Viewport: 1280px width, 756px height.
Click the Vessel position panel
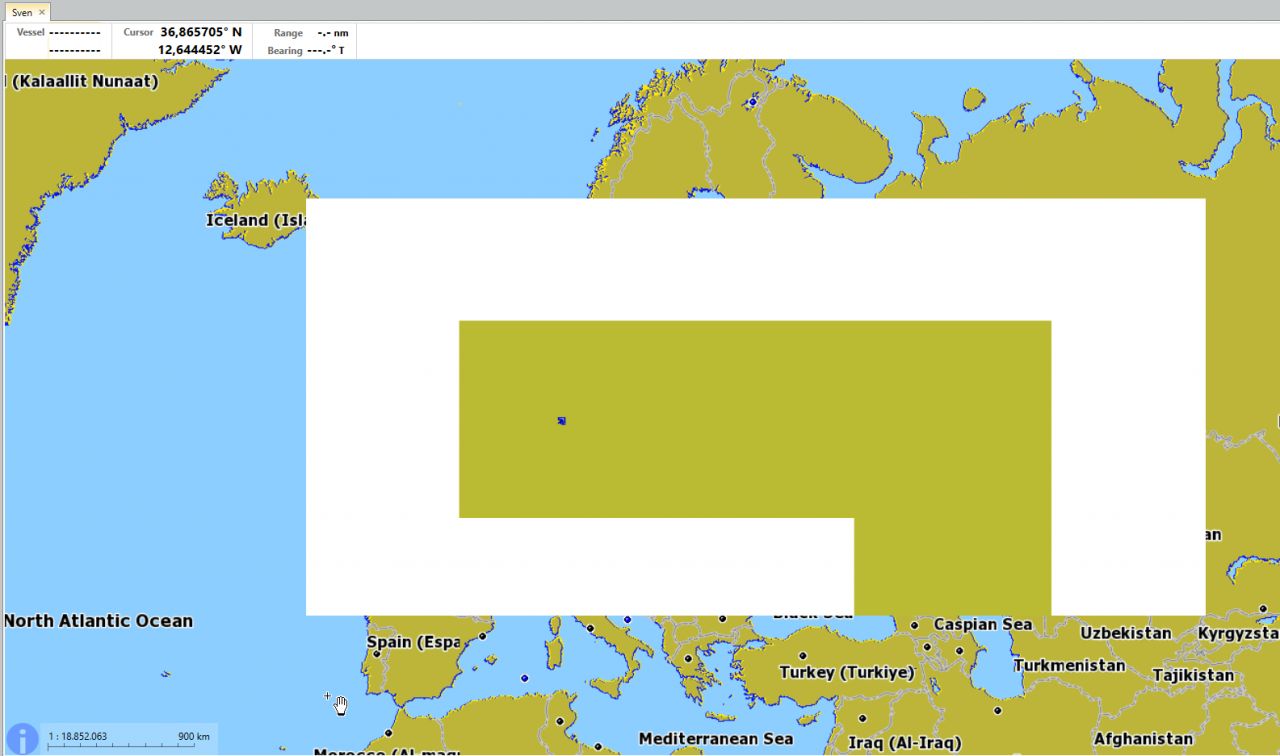click(x=58, y=41)
